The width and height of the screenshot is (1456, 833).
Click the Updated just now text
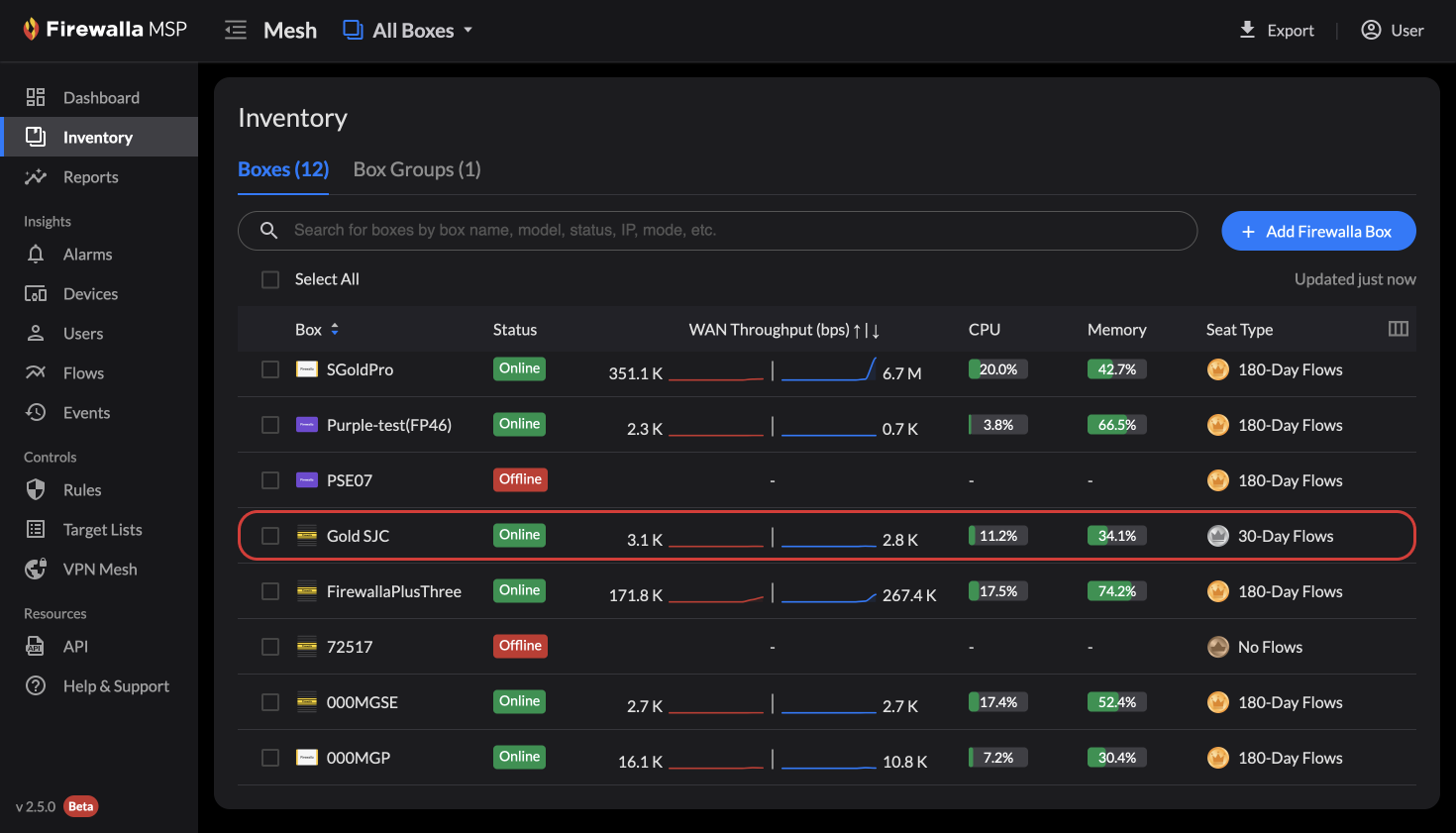(x=1355, y=279)
